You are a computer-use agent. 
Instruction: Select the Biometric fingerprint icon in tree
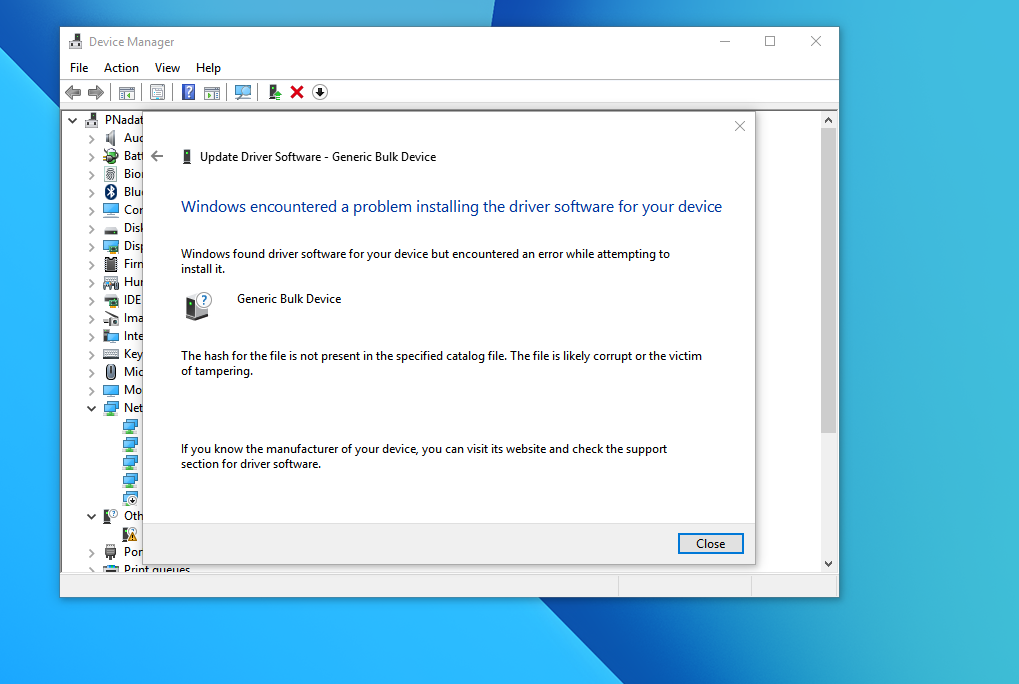(111, 173)
